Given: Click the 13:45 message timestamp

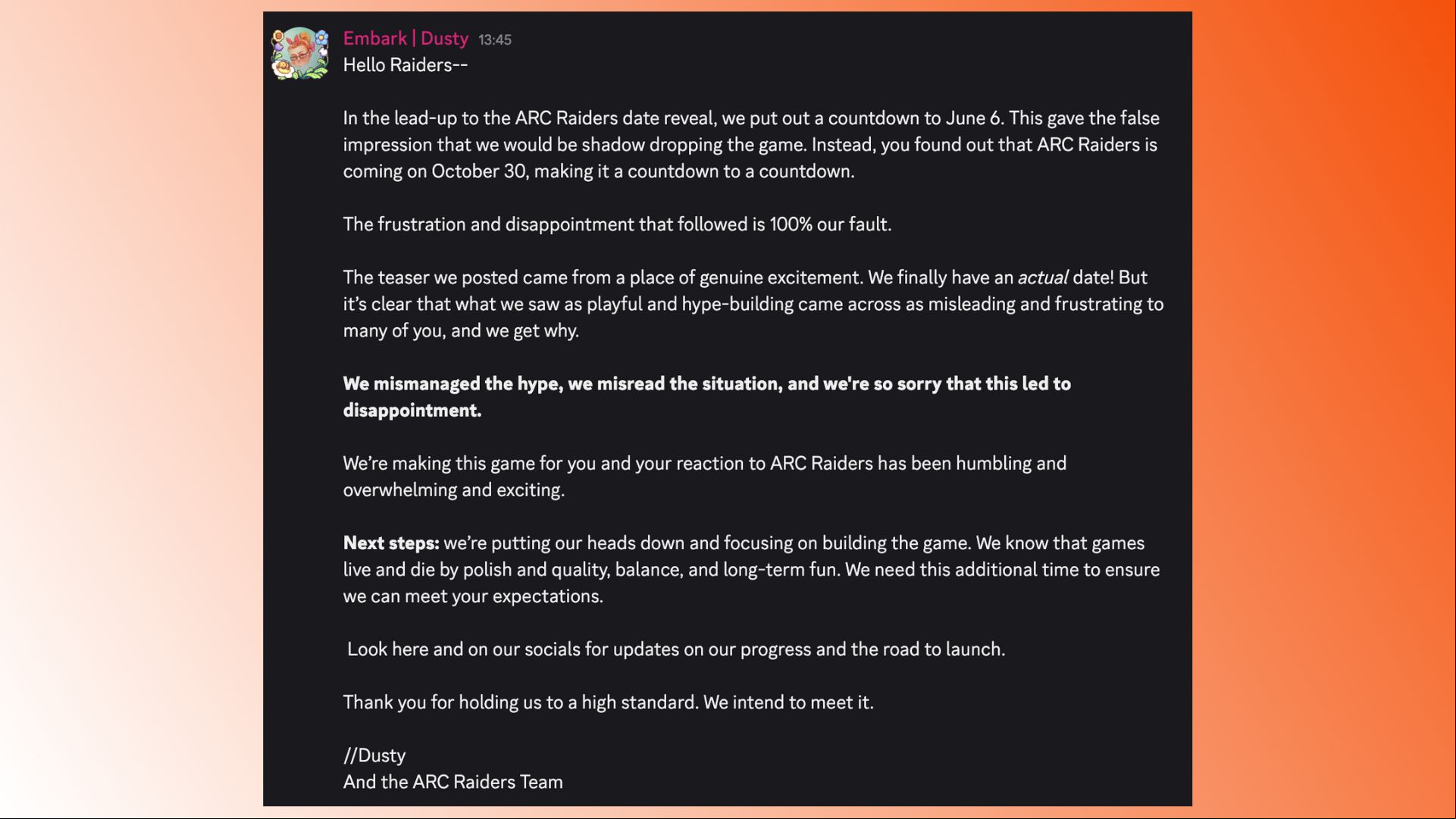Looking at the screenshot, I should coord(495,40).
